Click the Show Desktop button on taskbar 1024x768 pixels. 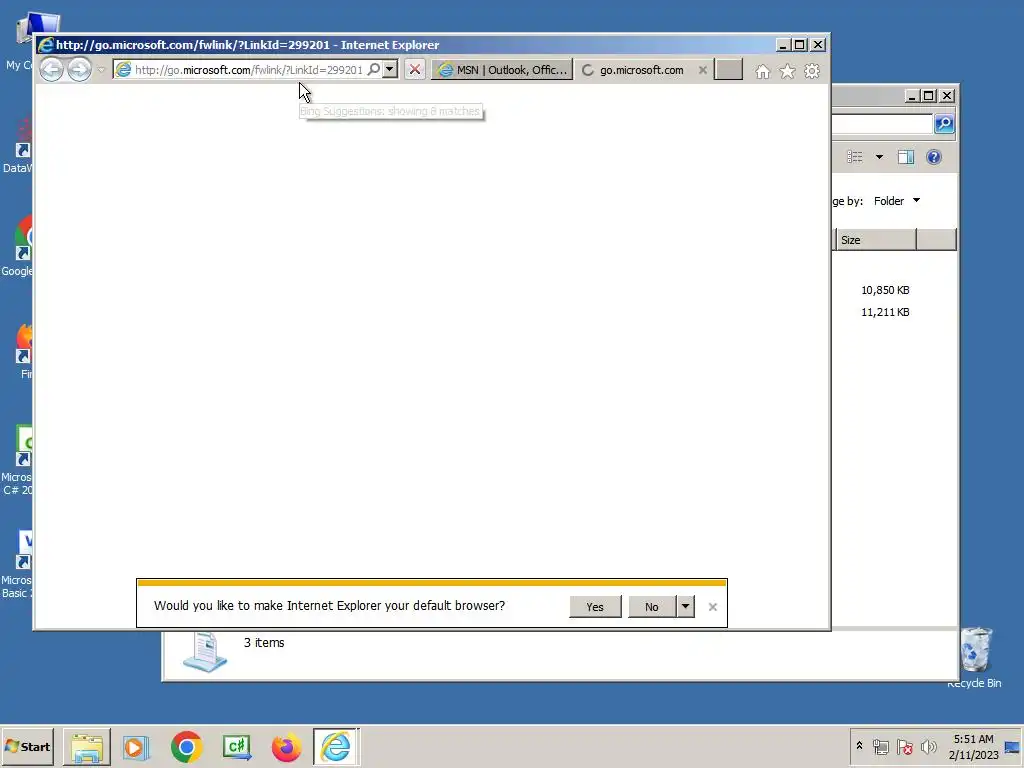click(x=1013, y=746)
